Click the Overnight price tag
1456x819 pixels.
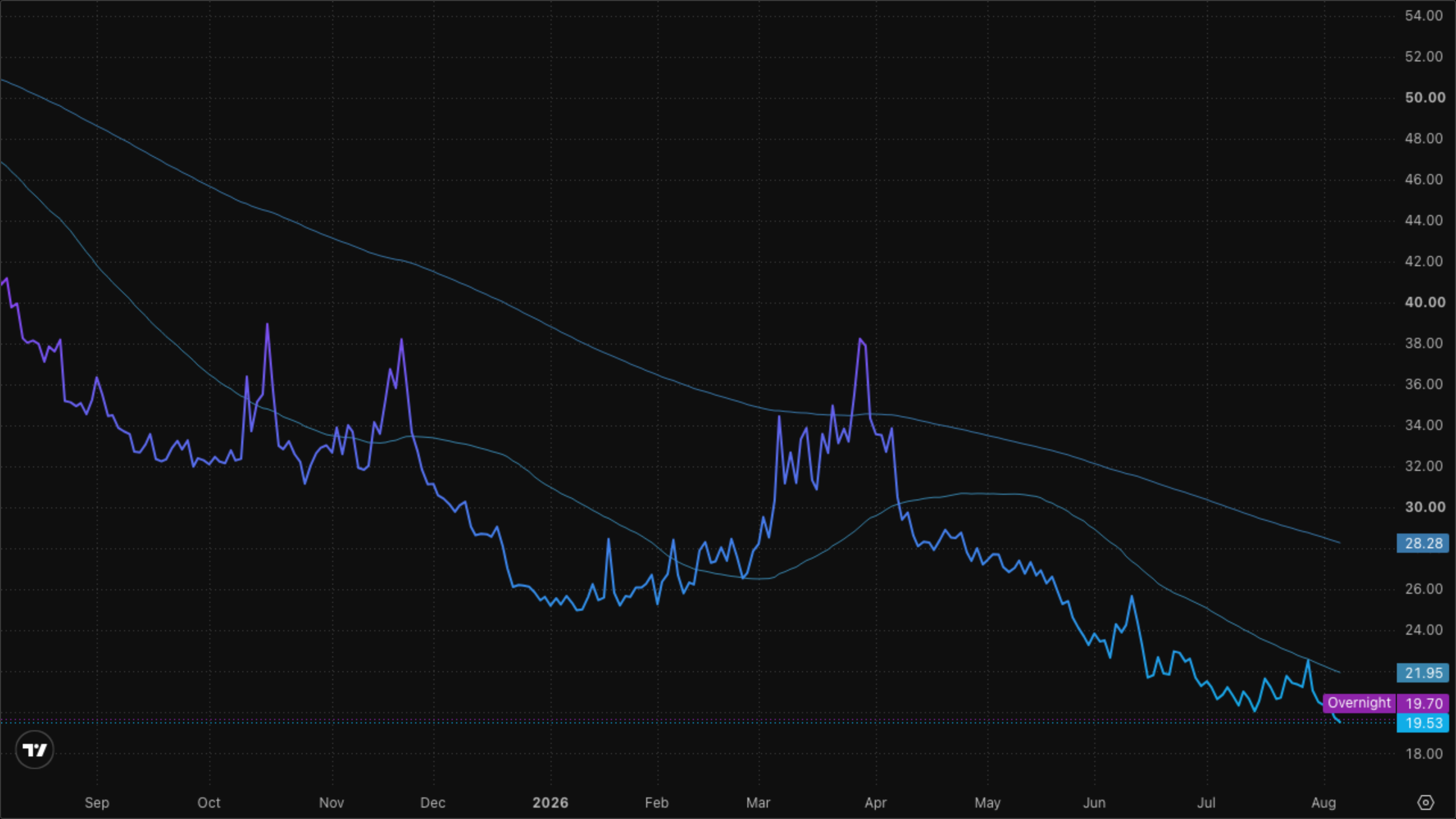(x=1359, y=703)
